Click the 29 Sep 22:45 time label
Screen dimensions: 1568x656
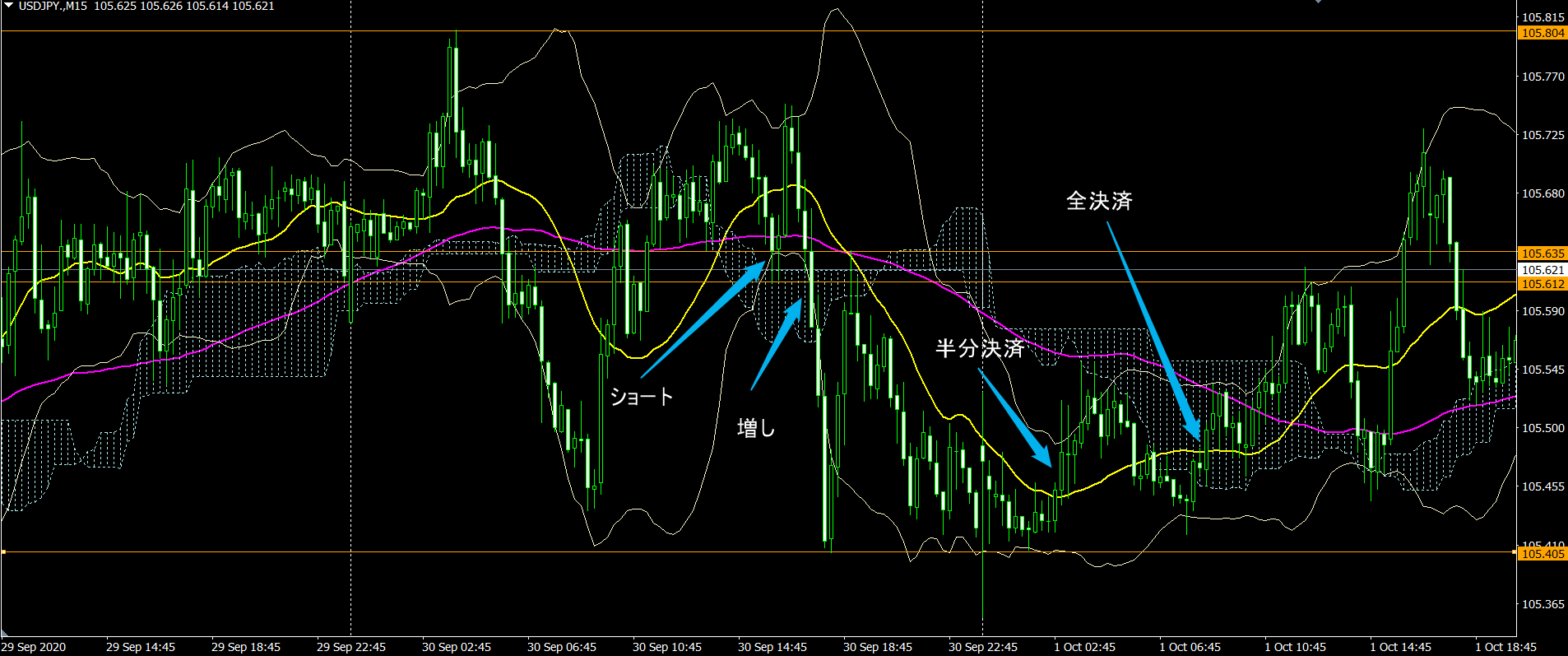point(351,647)
